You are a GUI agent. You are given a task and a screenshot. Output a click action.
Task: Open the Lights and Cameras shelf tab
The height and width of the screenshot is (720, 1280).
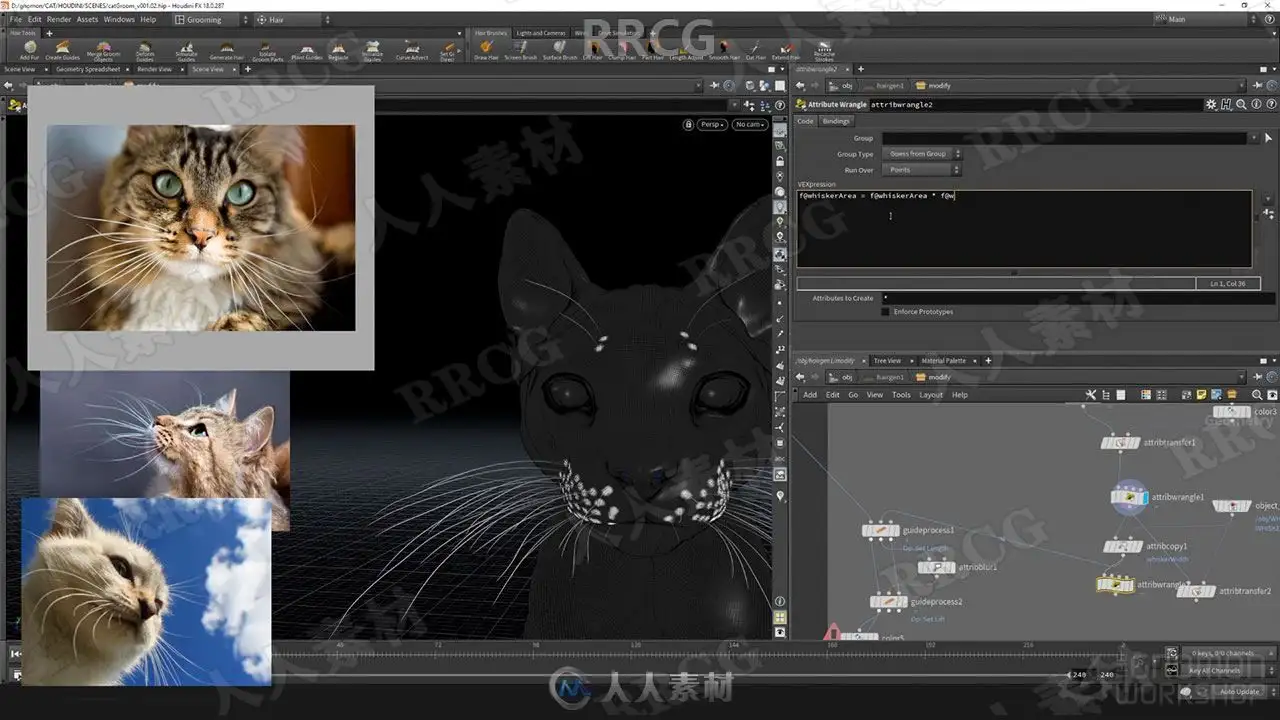[541, 33]
